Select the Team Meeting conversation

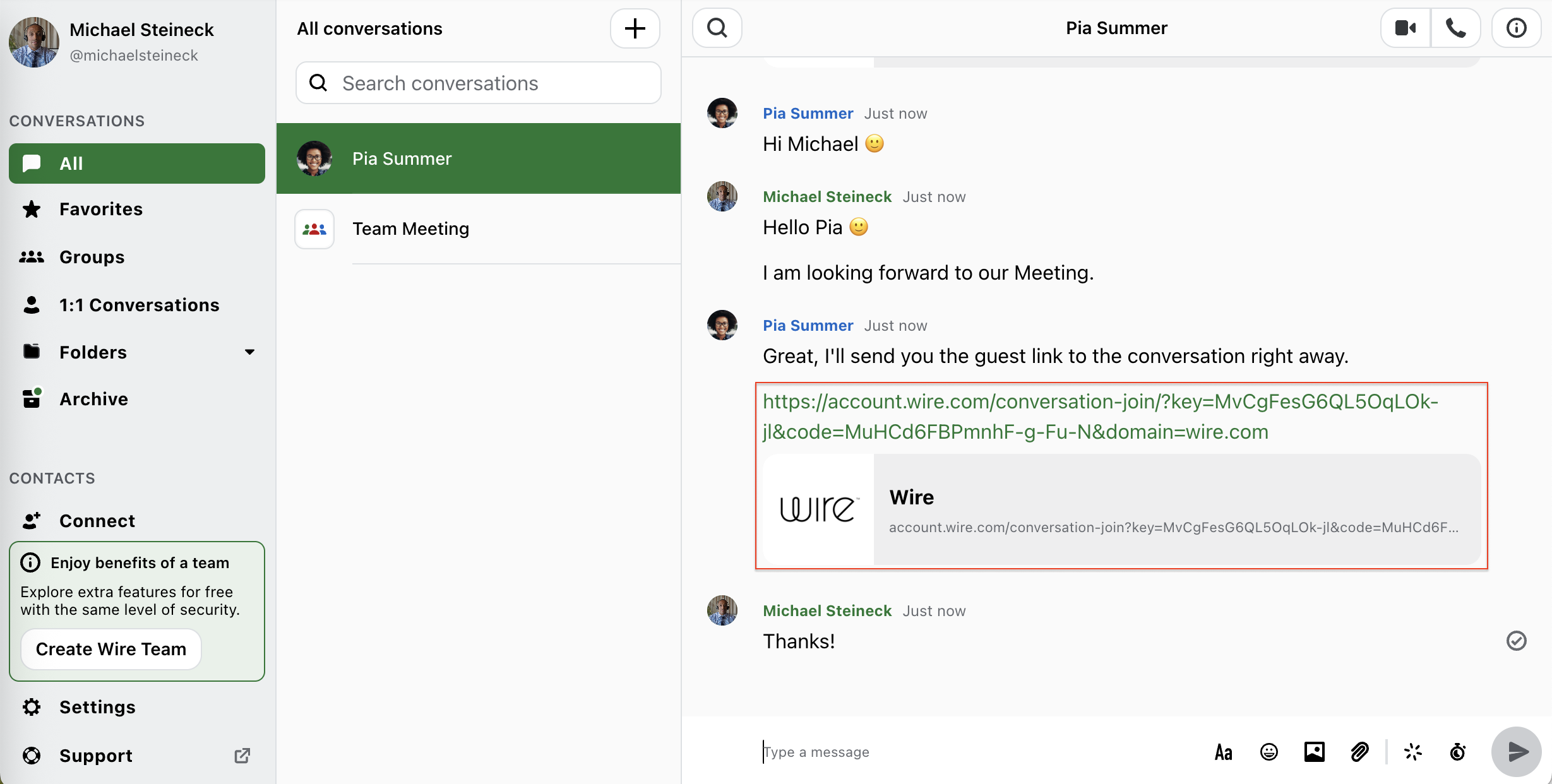coord(479,229)
